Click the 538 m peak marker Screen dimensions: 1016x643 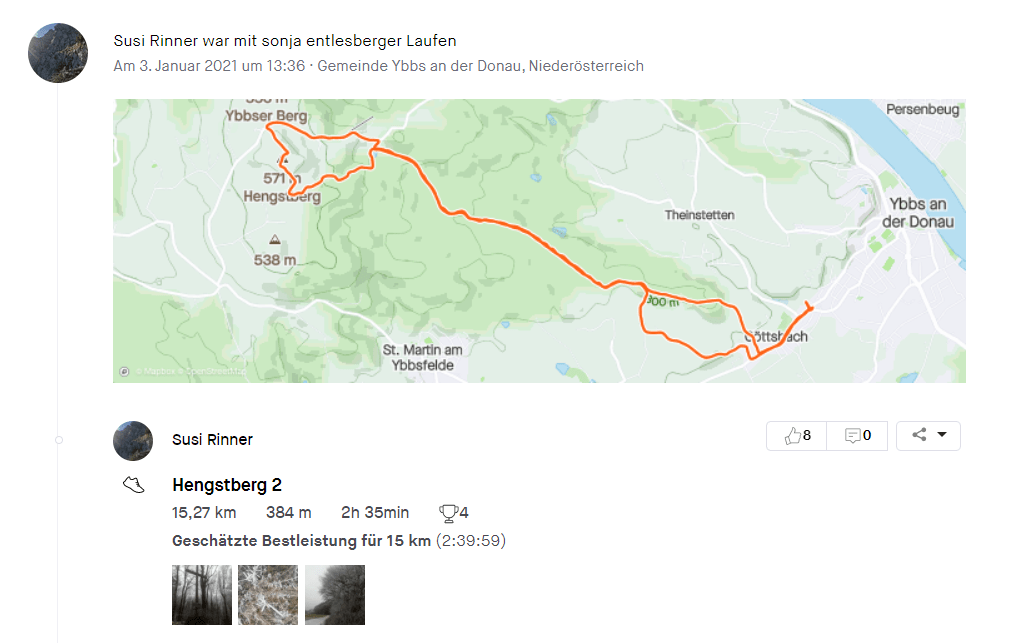(275, 240)
